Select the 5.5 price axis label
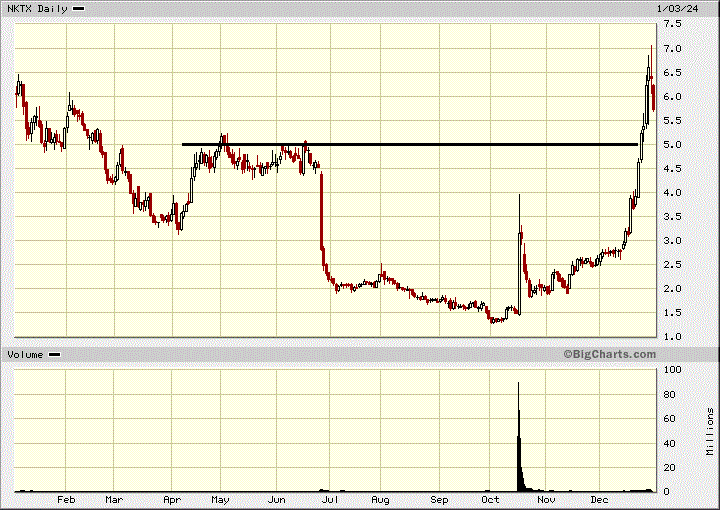This screenshot has height=510, width=720. [x=672, y=121]
